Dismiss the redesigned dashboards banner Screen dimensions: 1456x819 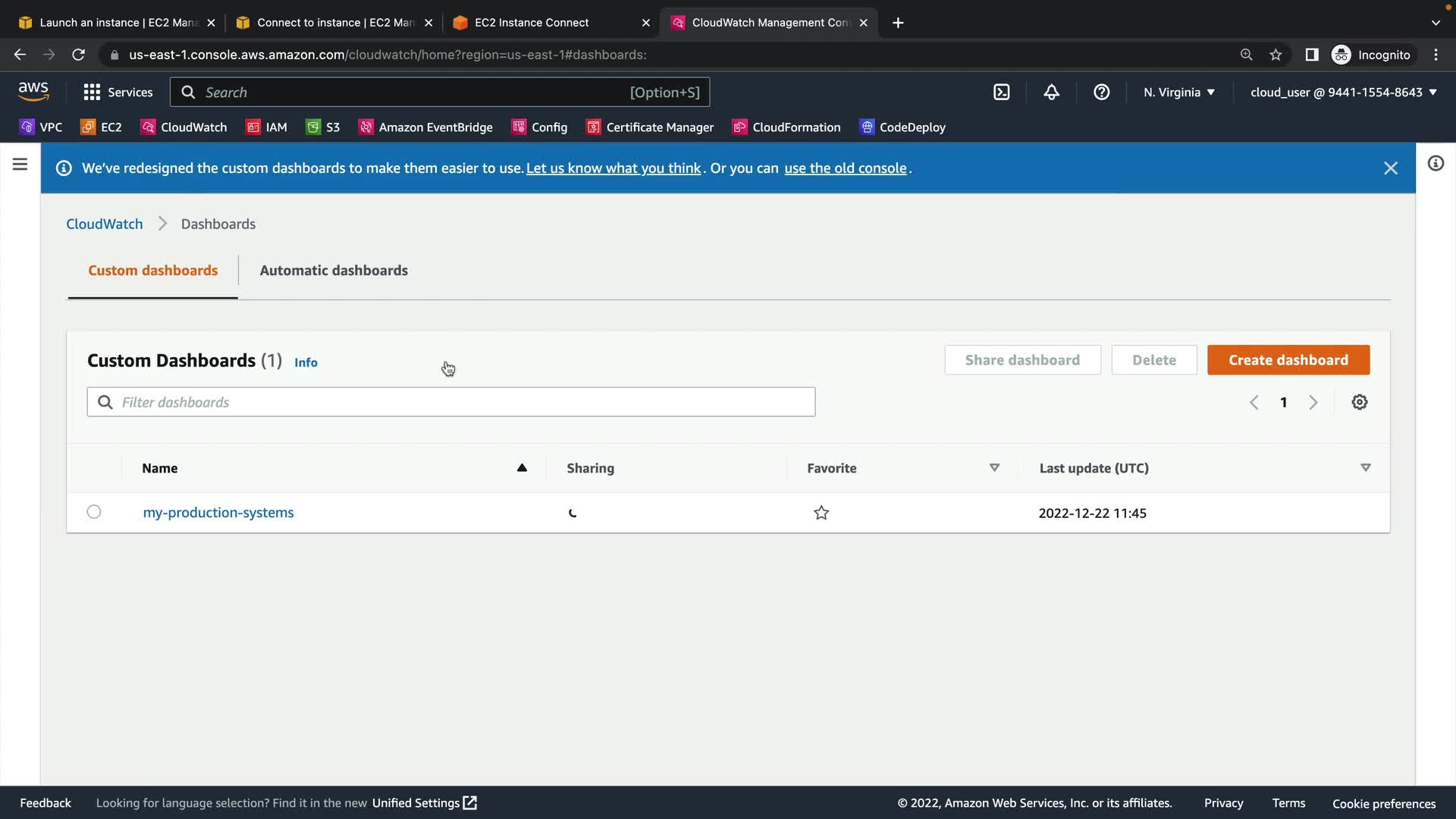(1390, 168)
